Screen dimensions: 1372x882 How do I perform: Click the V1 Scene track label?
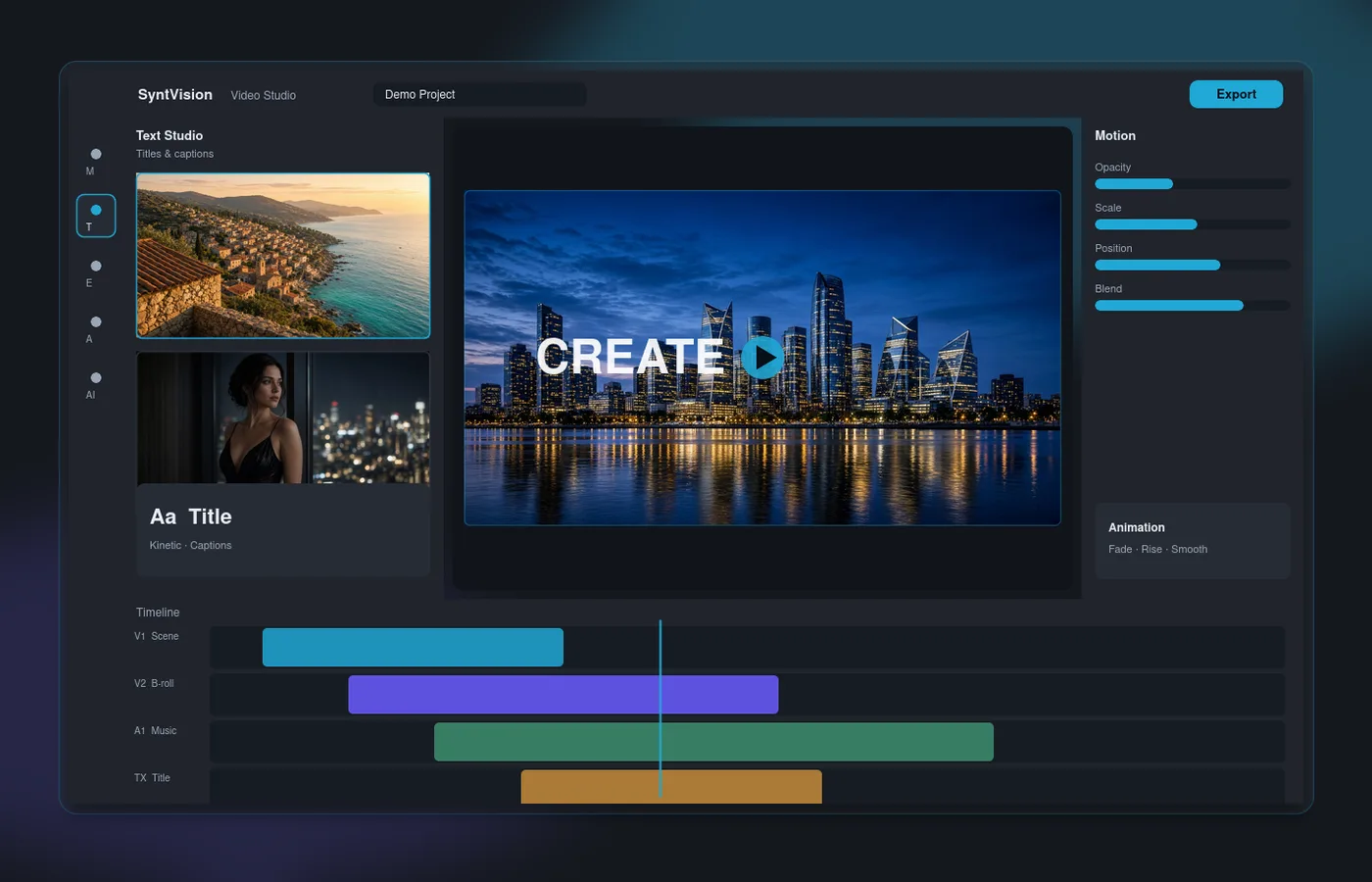click(x=157, y=636)
